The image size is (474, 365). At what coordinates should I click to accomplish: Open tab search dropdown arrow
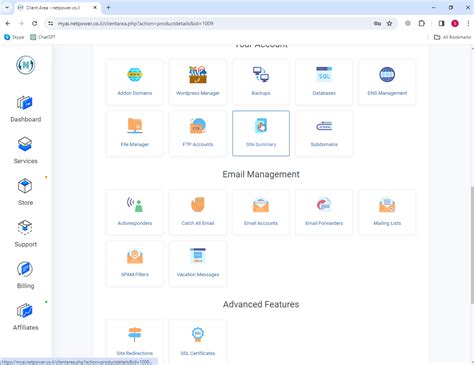click(x=7, y=7)
